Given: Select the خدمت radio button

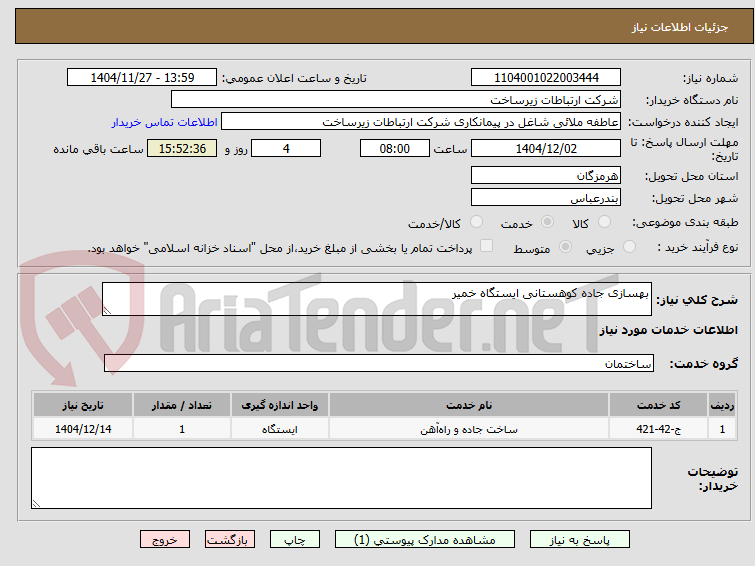Looking at the screenshot, I should point(547,222).
